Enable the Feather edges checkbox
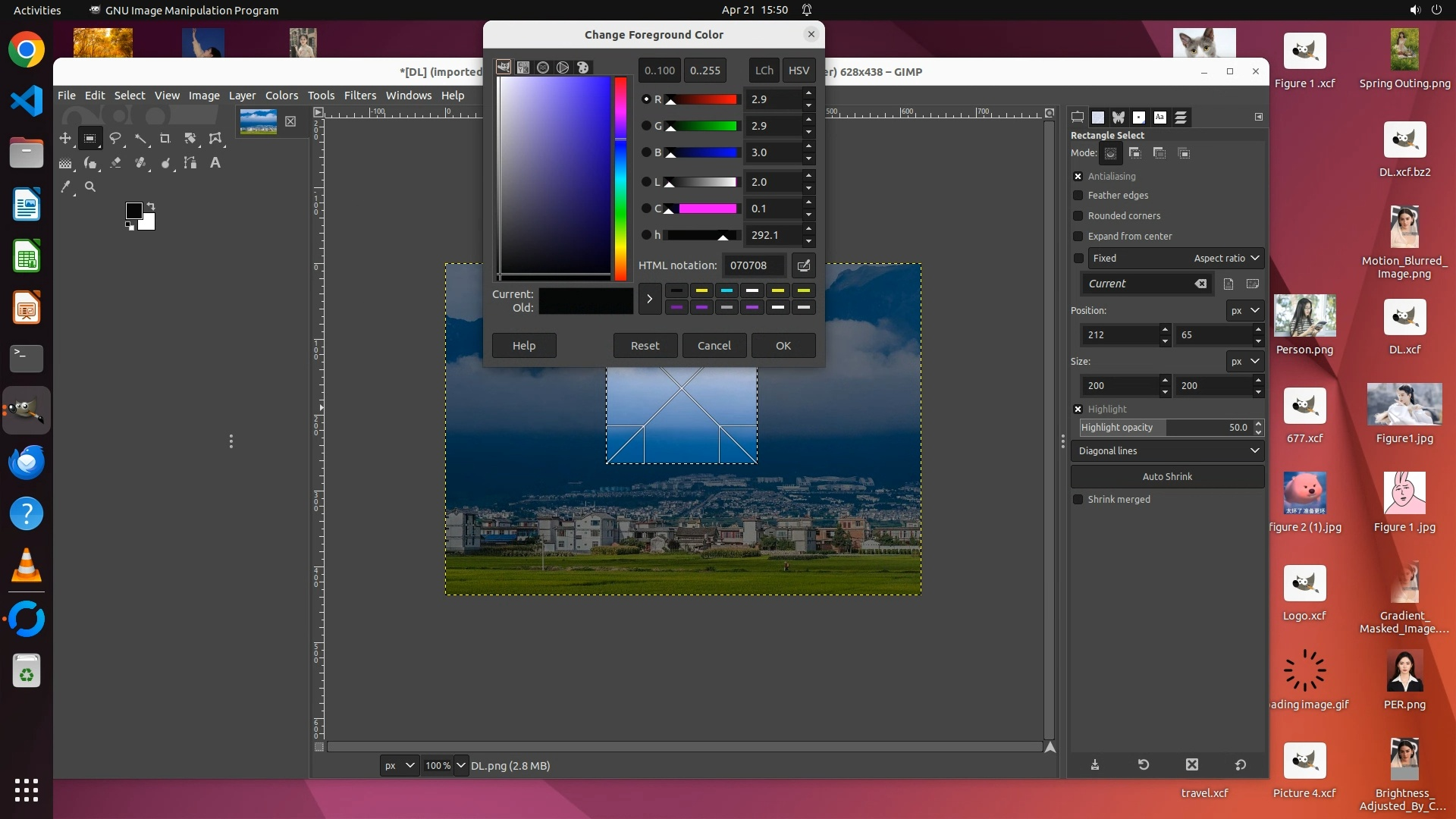1456x819 pixels. pos(1078,196)
